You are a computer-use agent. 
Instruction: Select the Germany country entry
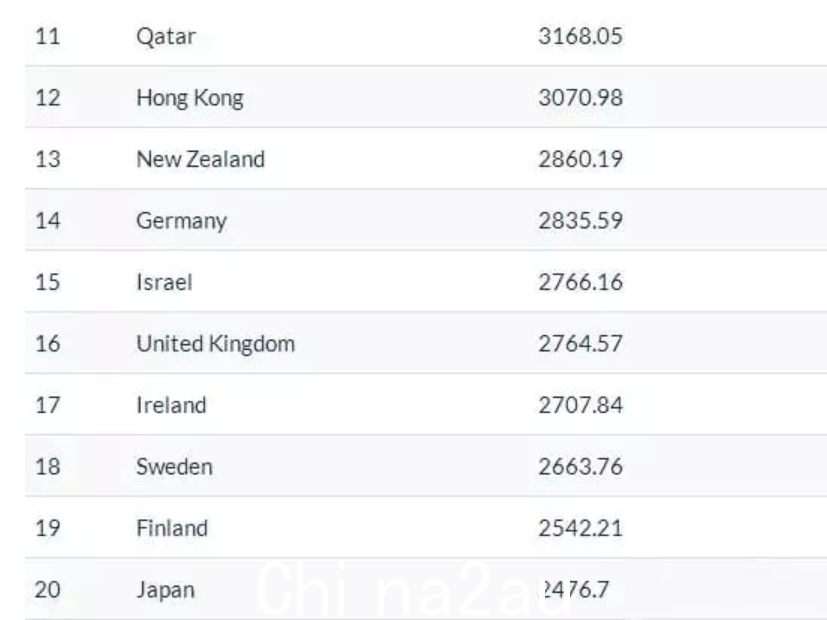click(x=181, y=221)
